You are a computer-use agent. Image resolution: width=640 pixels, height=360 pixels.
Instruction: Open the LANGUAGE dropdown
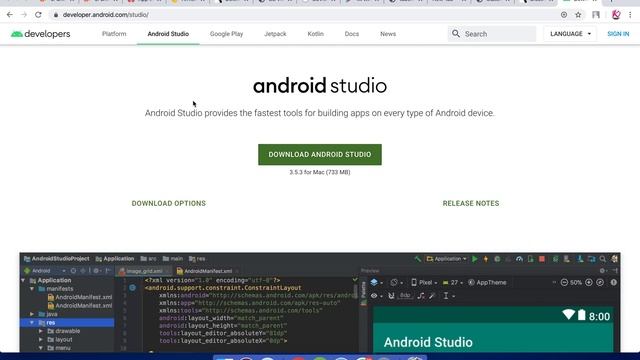point(570,34)
